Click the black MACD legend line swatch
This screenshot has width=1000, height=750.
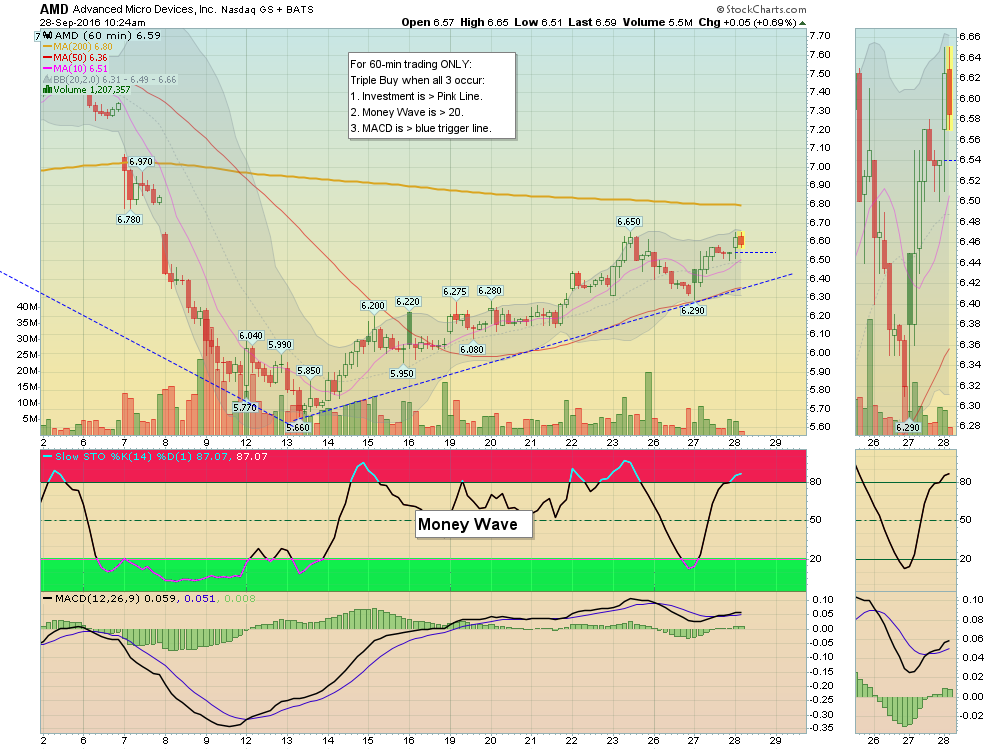(47, 599)
